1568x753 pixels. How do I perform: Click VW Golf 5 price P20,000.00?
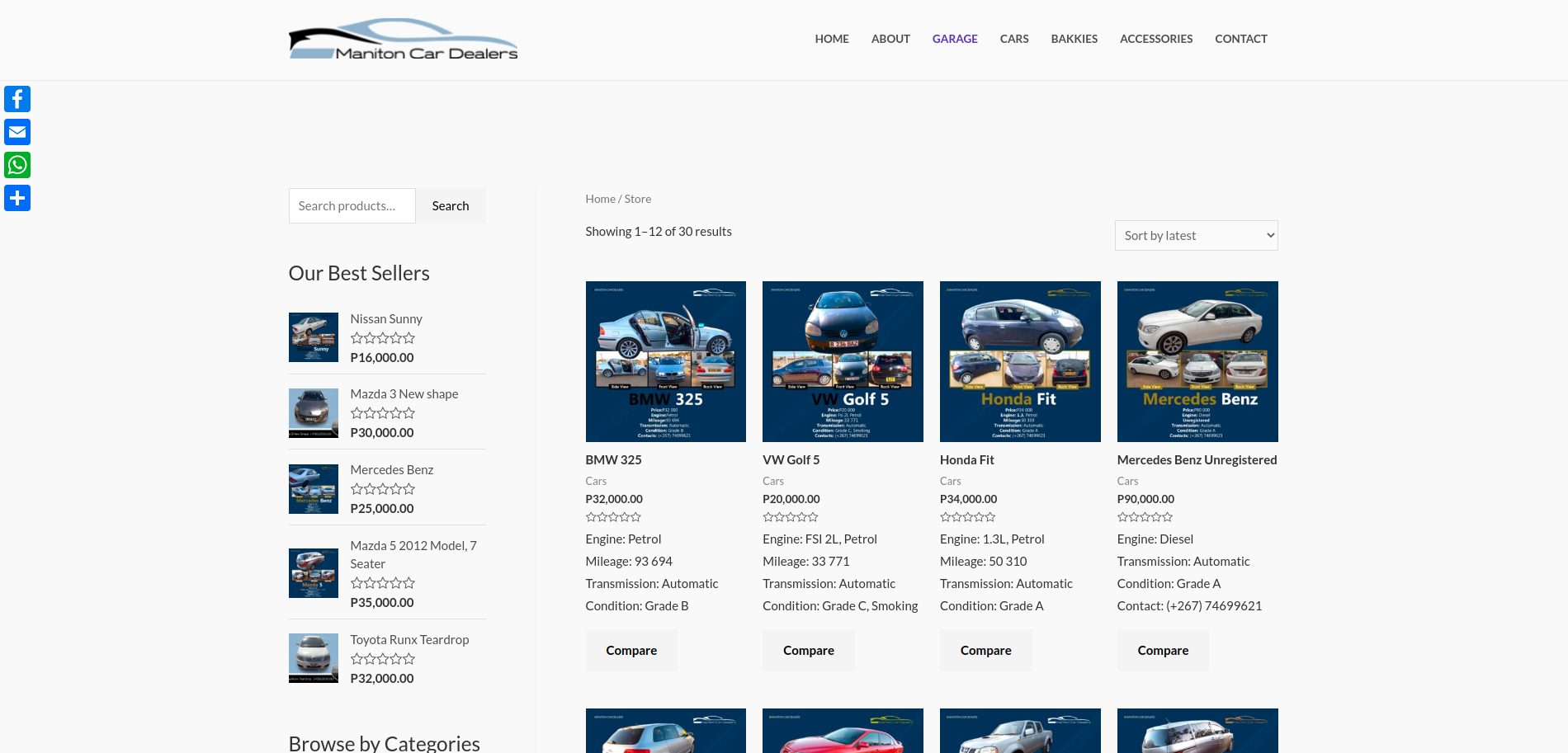click(x=791, y=499)
